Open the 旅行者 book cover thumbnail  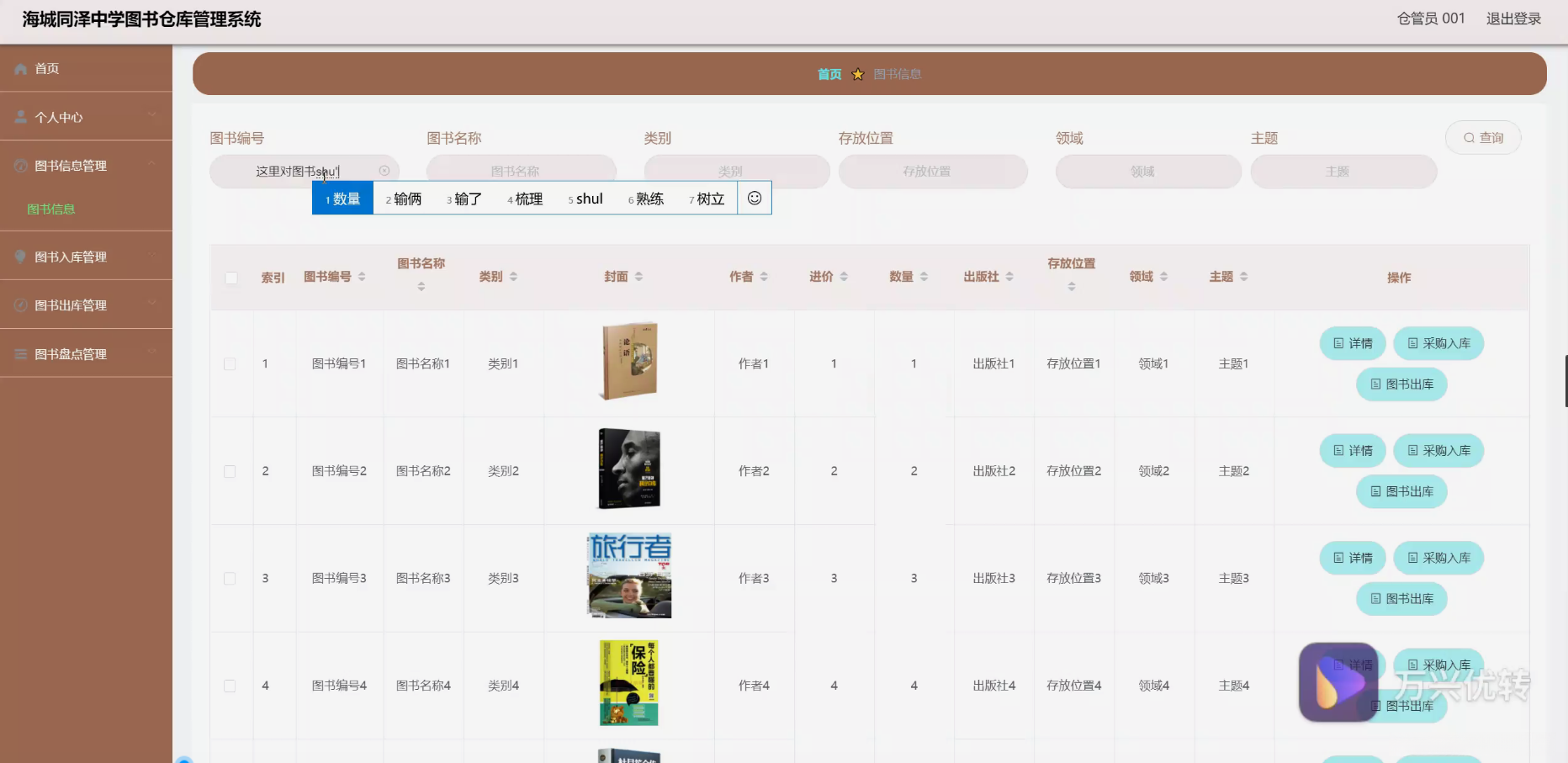click(629, 576)
